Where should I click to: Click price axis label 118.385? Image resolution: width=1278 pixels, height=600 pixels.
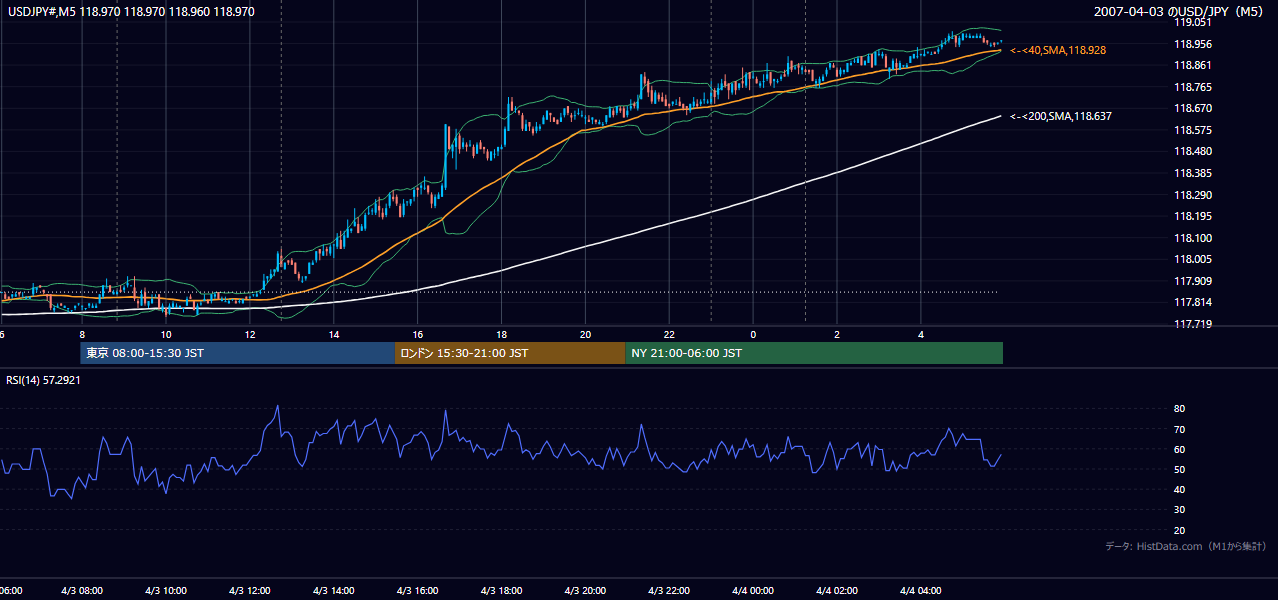pos(1193,173)
